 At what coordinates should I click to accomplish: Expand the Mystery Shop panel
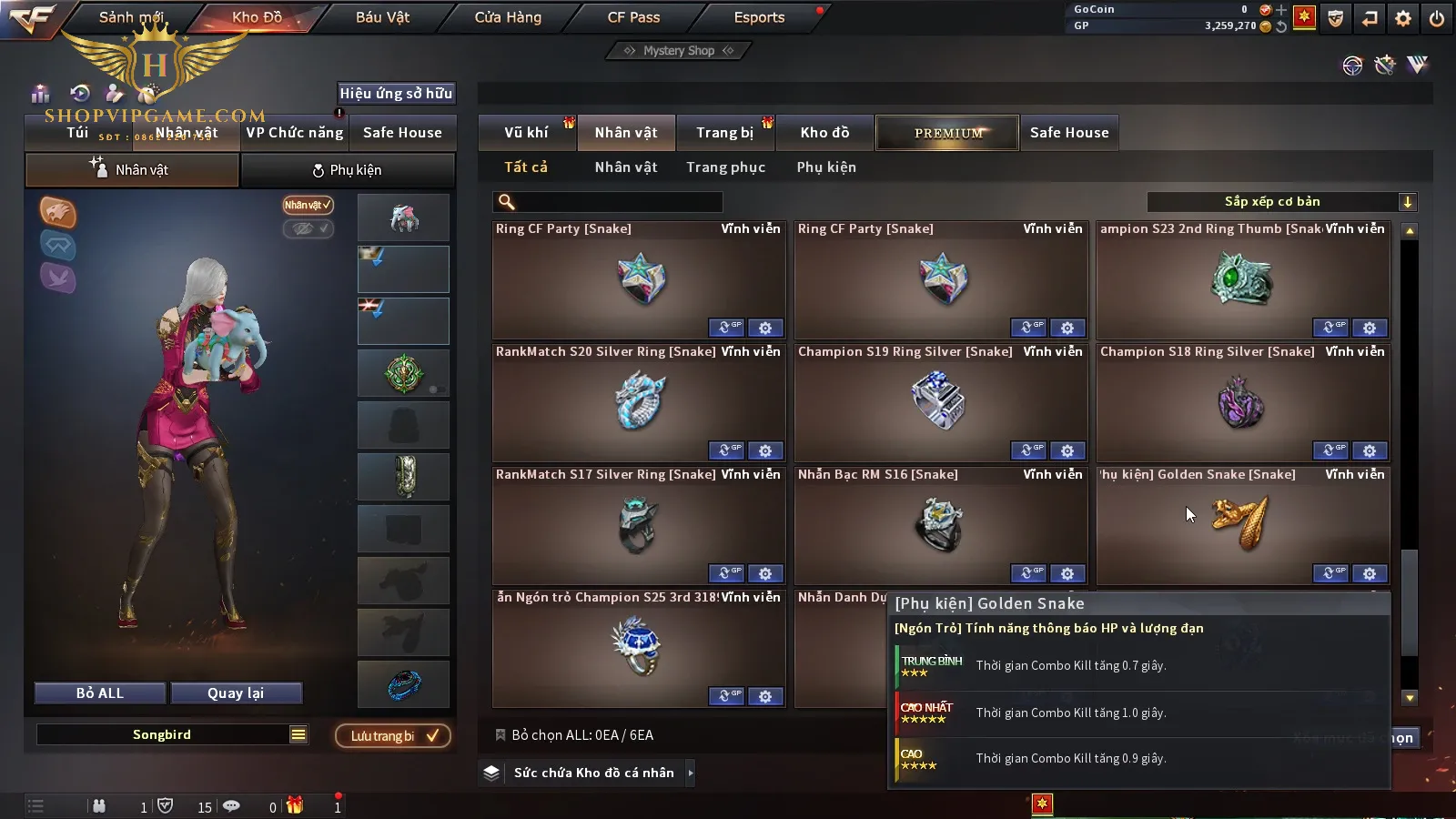coord(678,51)
